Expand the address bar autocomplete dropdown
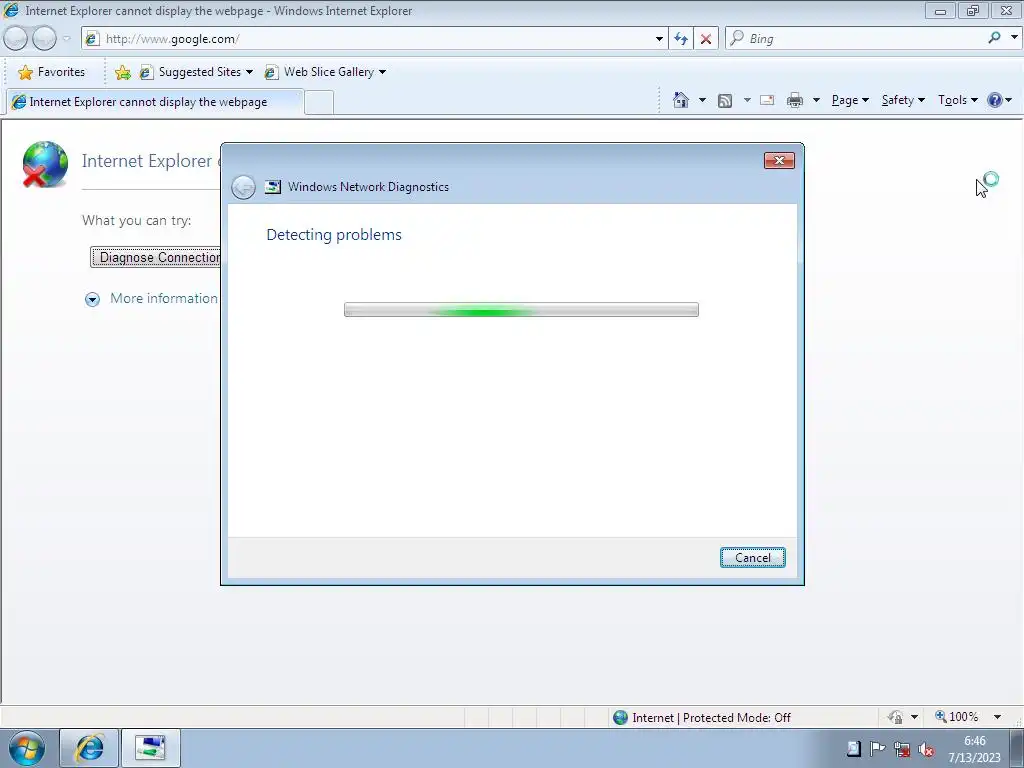The height and width of the screenshot is (768, 1024). pyautogui.click(x=659, y=39)
